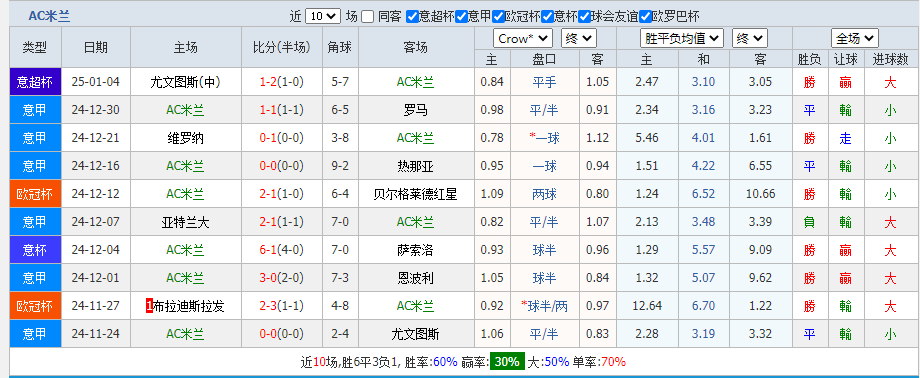Click the 意甲 league tag for 24-12-30

tap(35, 110)
